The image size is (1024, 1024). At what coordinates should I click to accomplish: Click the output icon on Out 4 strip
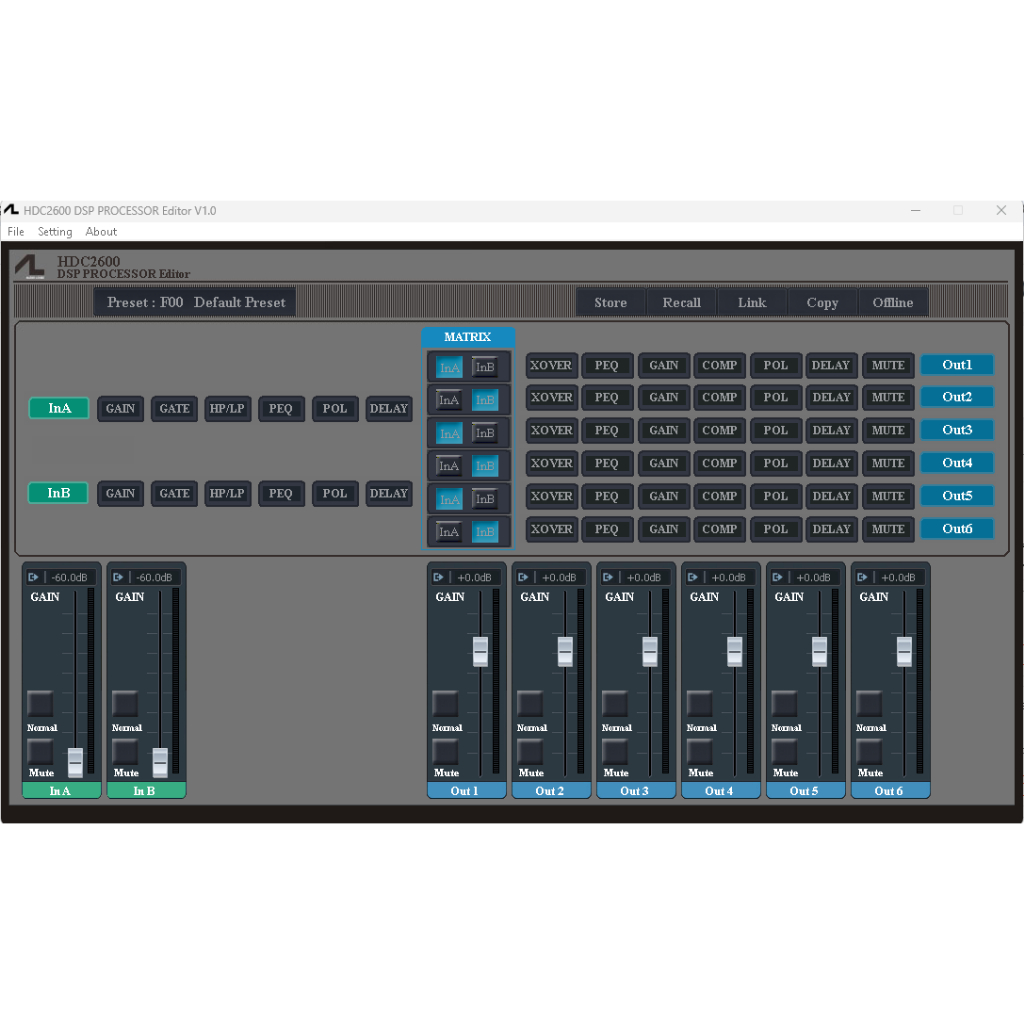pyautogui.click(x=693, y=577)
